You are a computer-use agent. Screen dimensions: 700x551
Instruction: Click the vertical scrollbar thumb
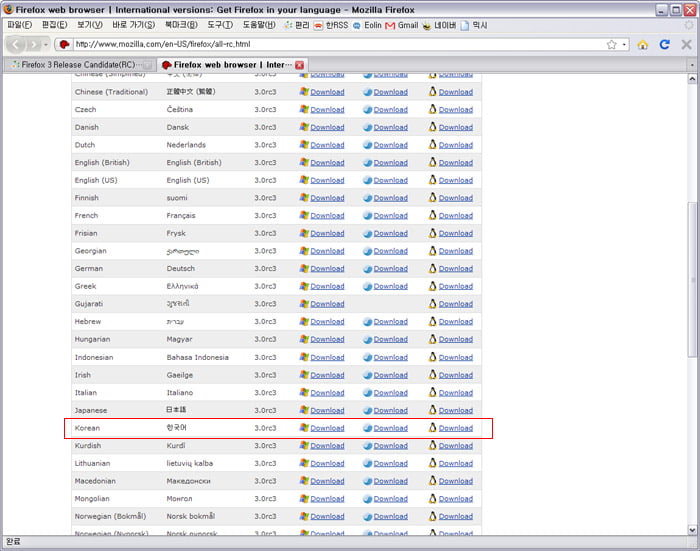(x=692, y=280)
